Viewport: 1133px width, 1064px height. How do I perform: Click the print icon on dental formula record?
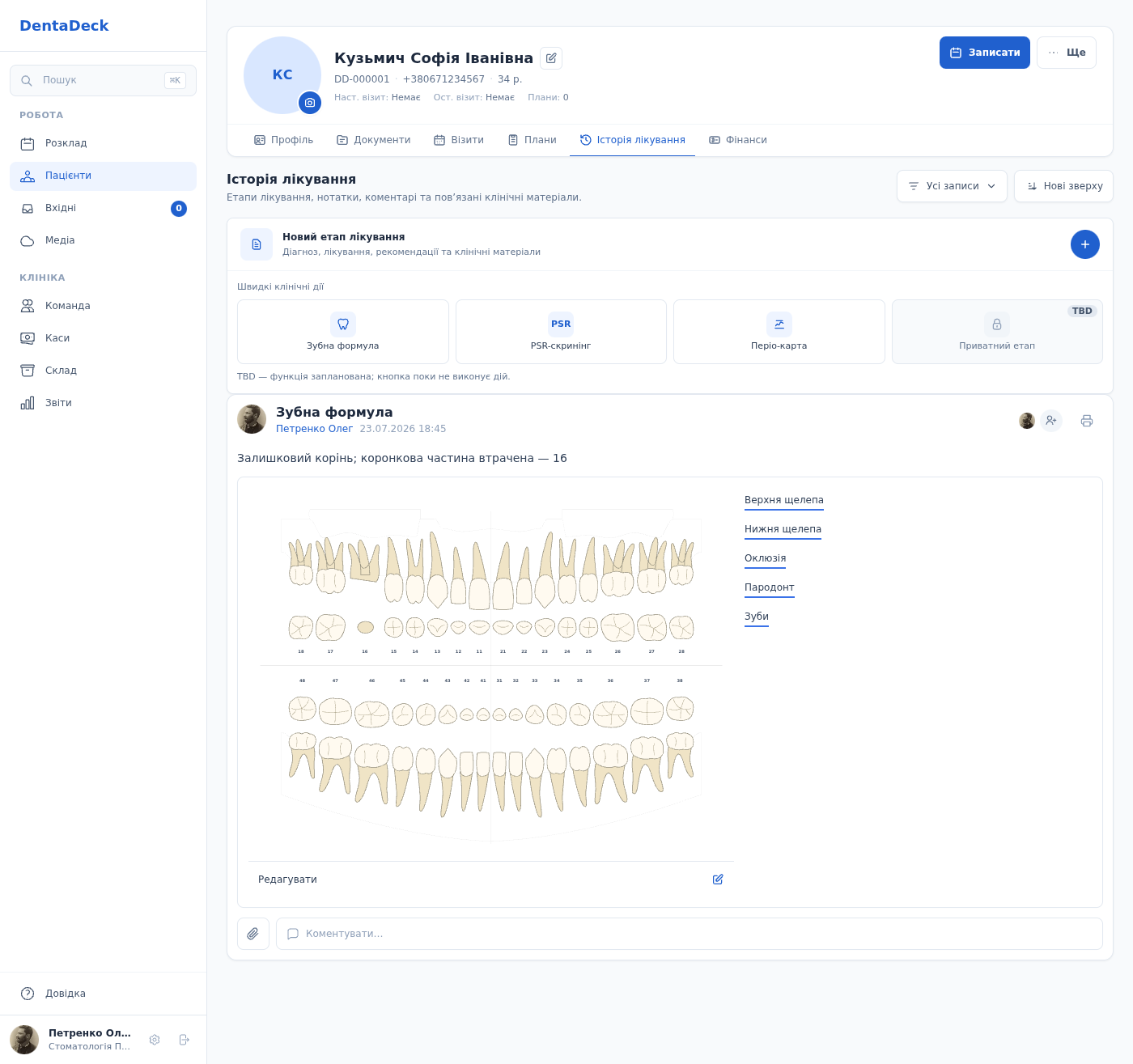point(1087,421)
